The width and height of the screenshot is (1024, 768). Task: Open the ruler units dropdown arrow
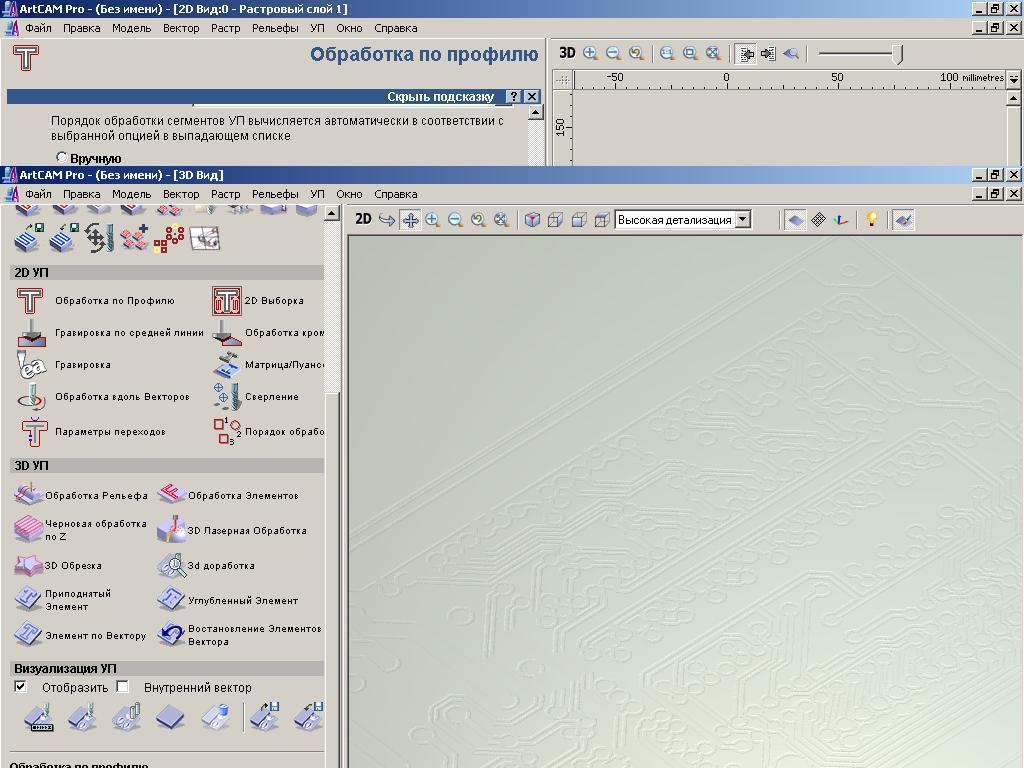tap(1014, 78)
